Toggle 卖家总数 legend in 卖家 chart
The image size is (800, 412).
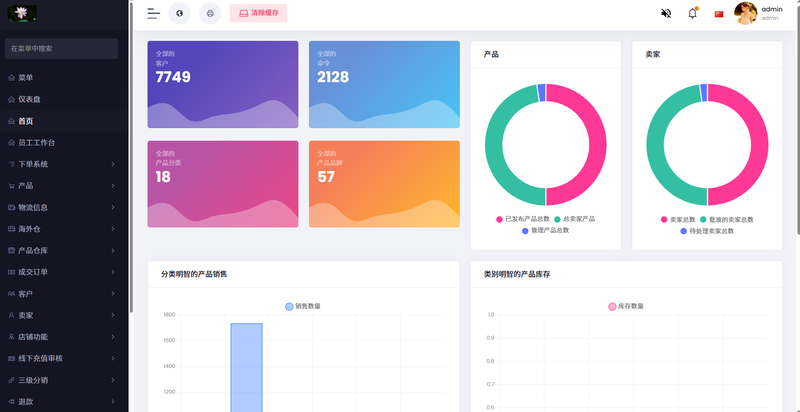pos(678,219)
